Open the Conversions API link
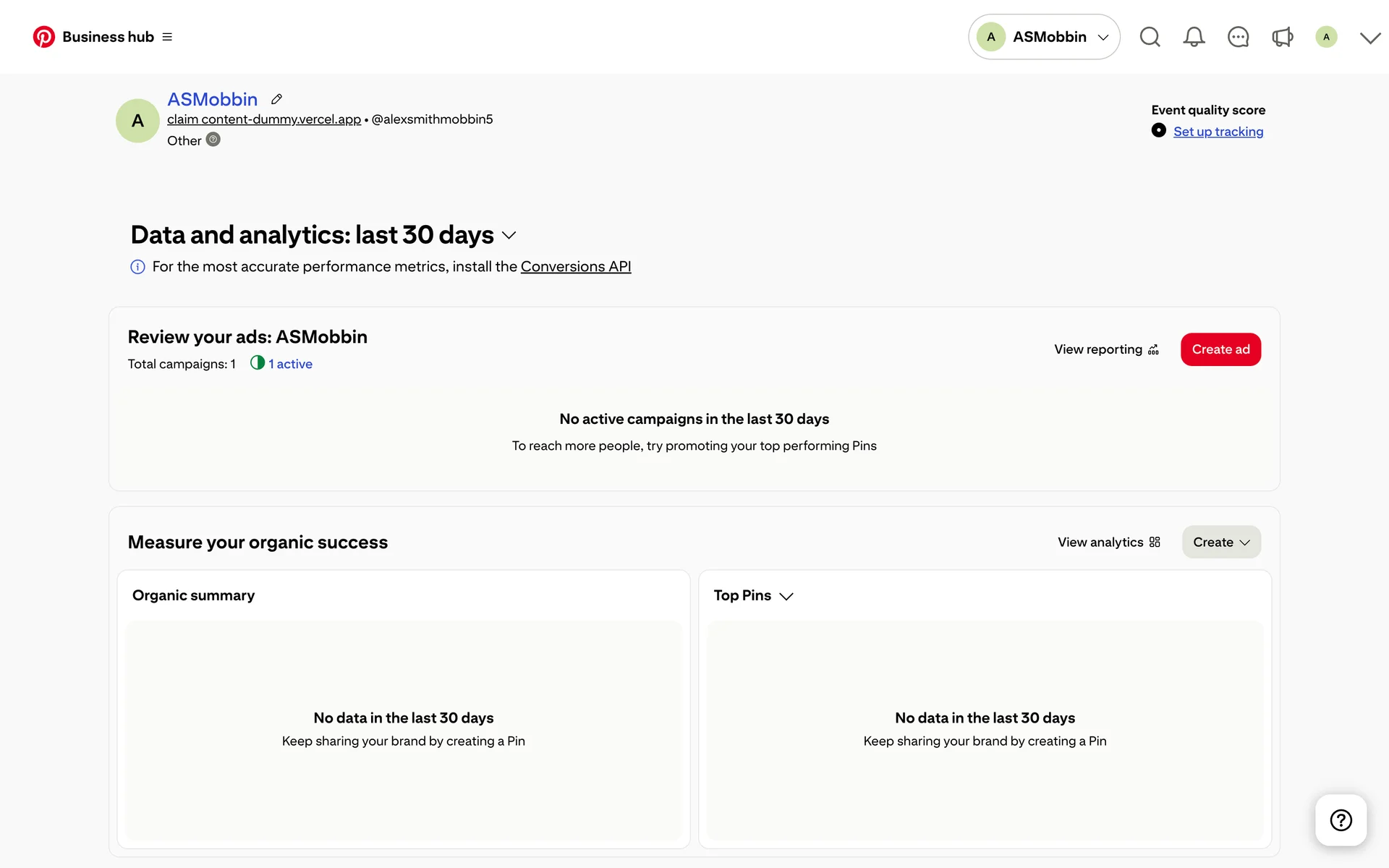 576,267
